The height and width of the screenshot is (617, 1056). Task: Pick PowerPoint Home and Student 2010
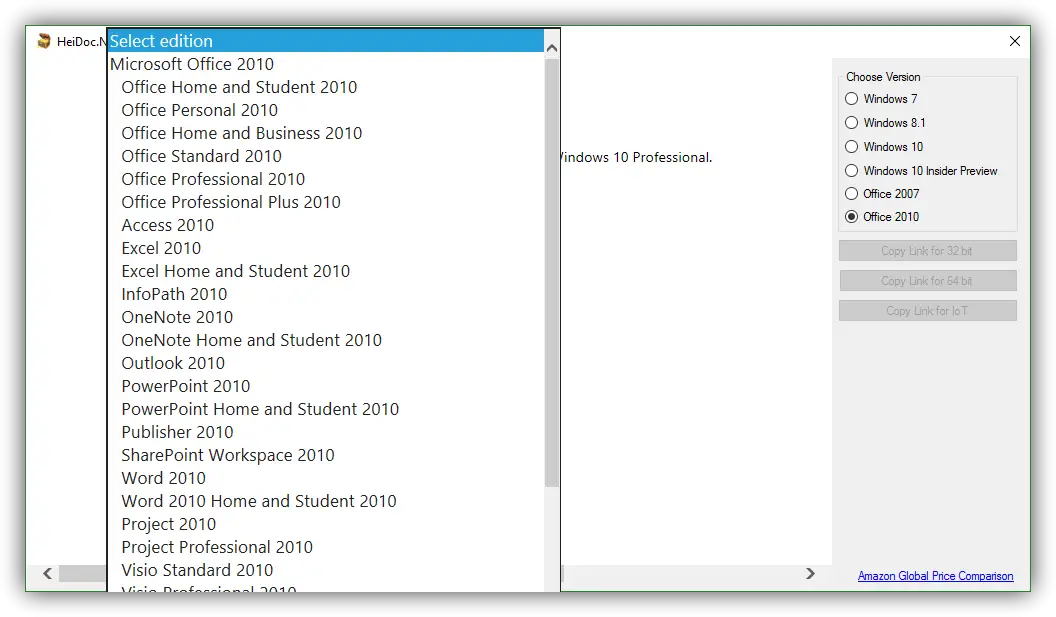tap(326, 409)
